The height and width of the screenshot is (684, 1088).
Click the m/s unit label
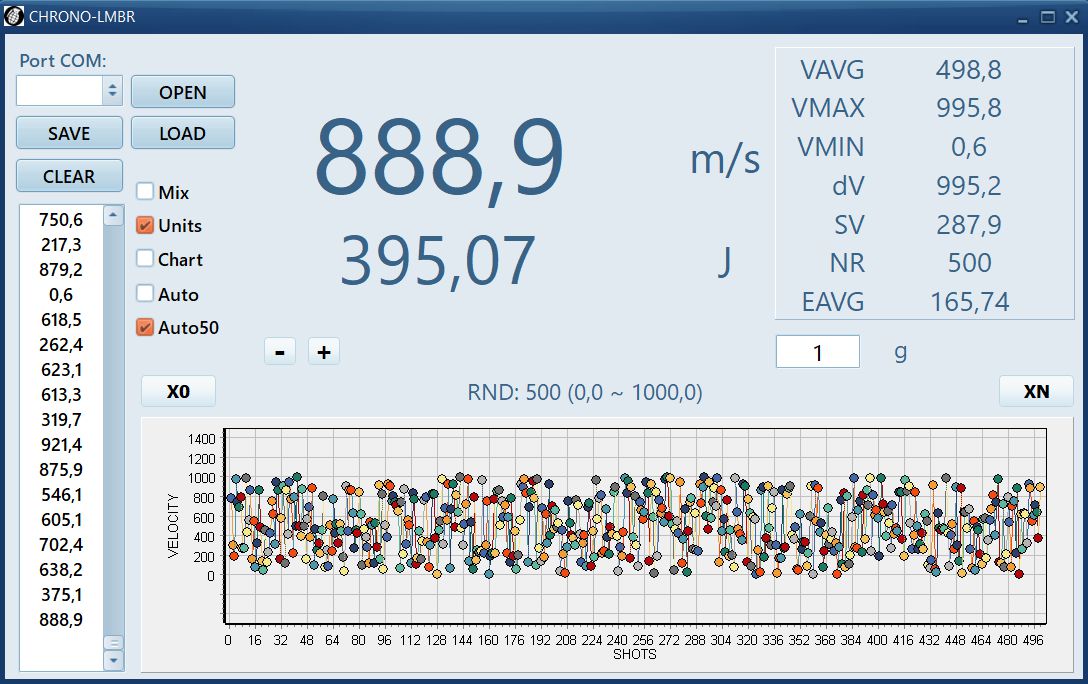tap(725, 159)
